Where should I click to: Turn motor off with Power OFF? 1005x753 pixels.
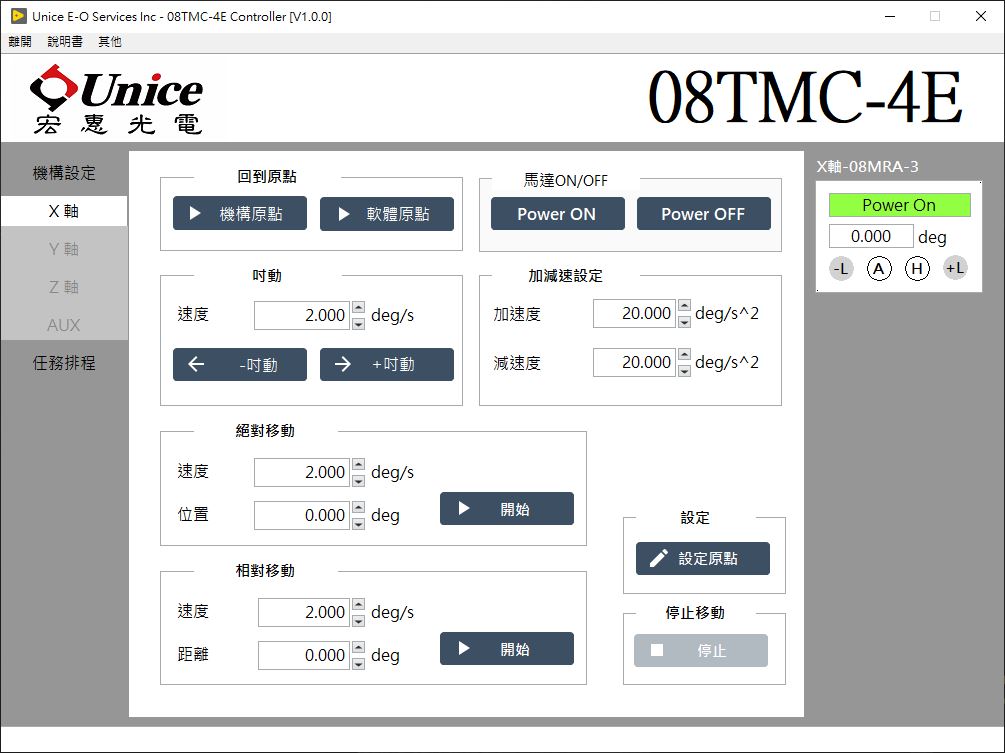pyautogui.click(x=704, y=213)
